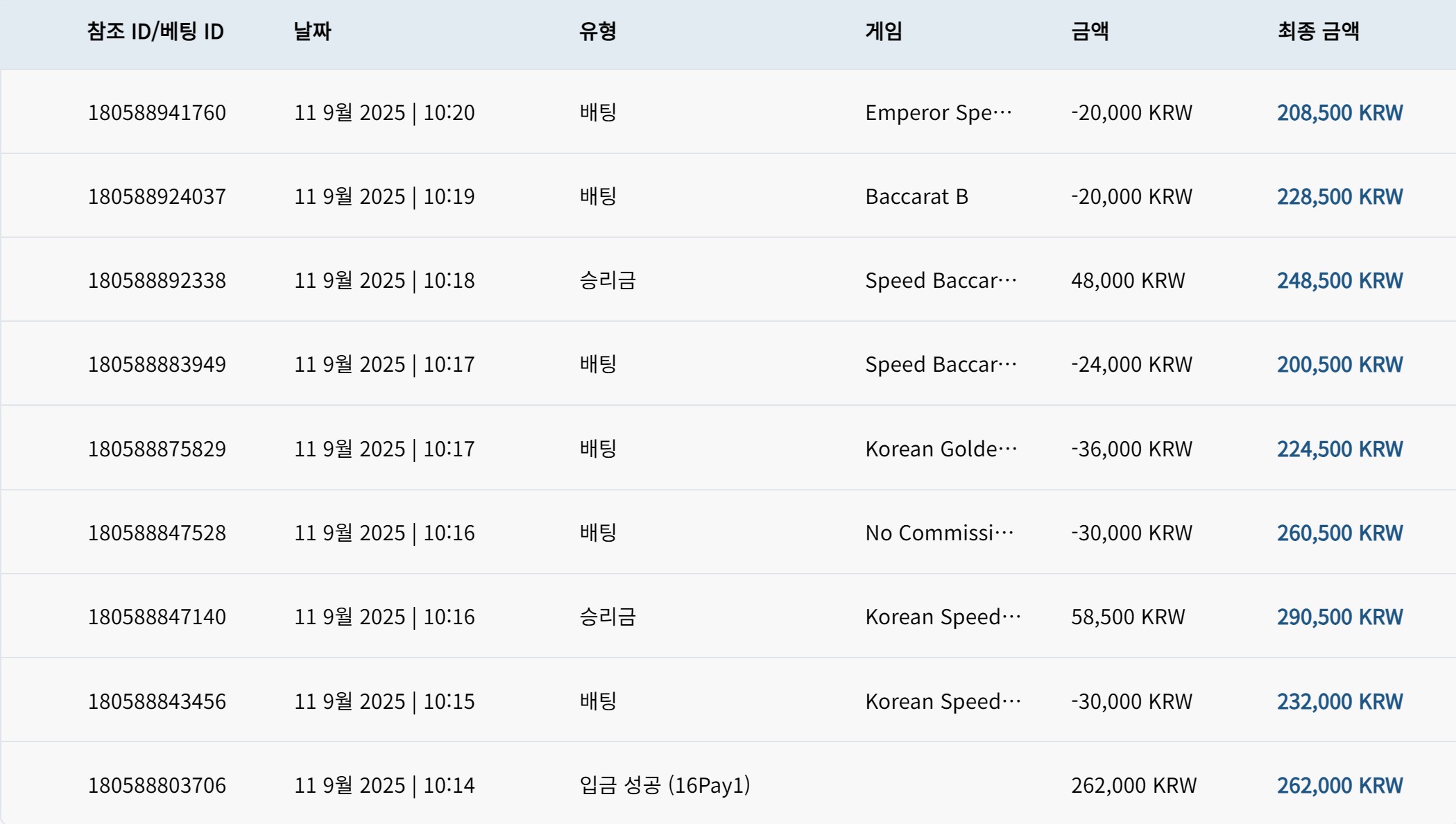The image size is (1456, 824).
Task: Click reference ID 180588941760
Action: pos(157,112)
